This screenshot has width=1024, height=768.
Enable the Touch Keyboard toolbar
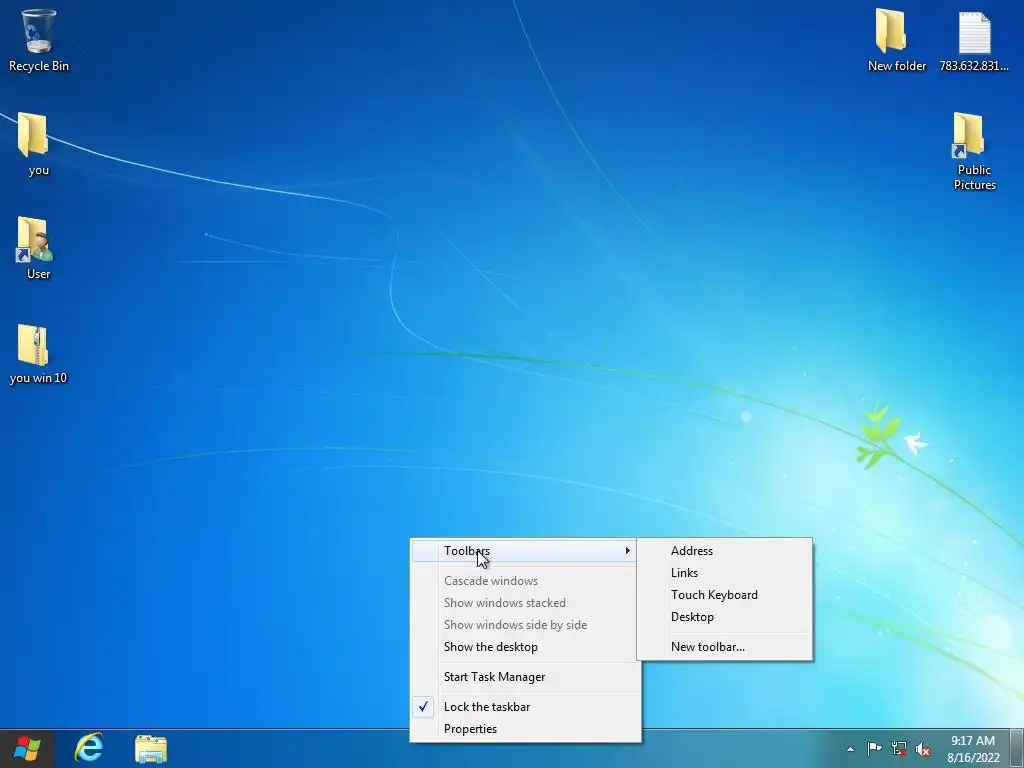coord(725,595)
